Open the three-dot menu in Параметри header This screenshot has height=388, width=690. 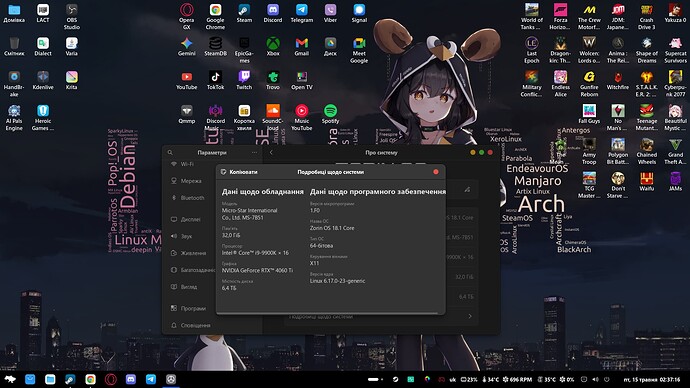click(x=254, y=153)
